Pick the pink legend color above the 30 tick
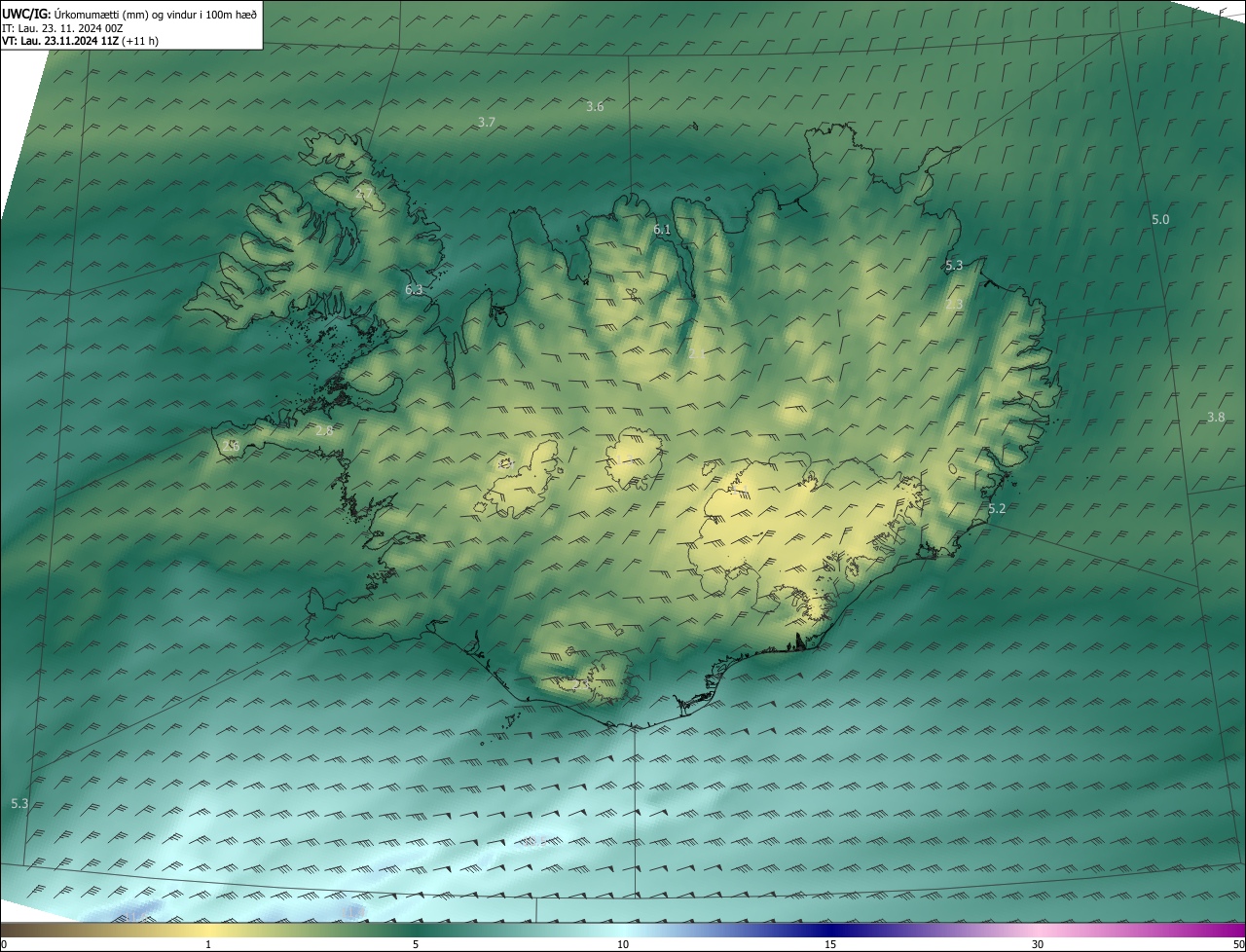The image size is (1246, 952). coord(1038,930)
